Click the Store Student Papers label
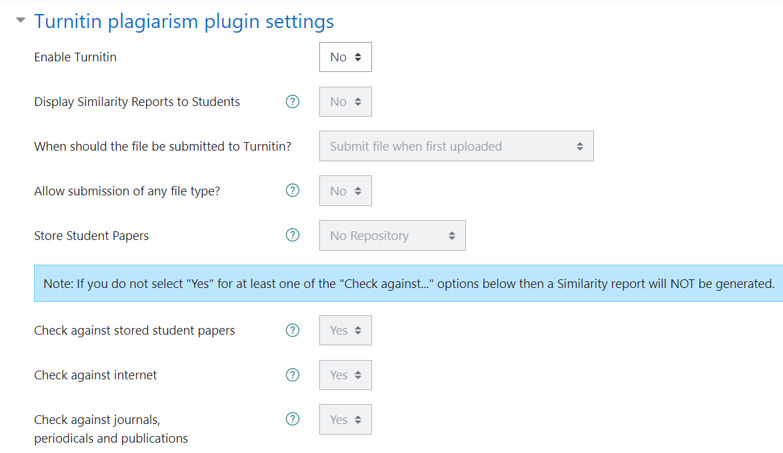Image resolution: width=783 pixels, height=453 pixels. (91, 236)
